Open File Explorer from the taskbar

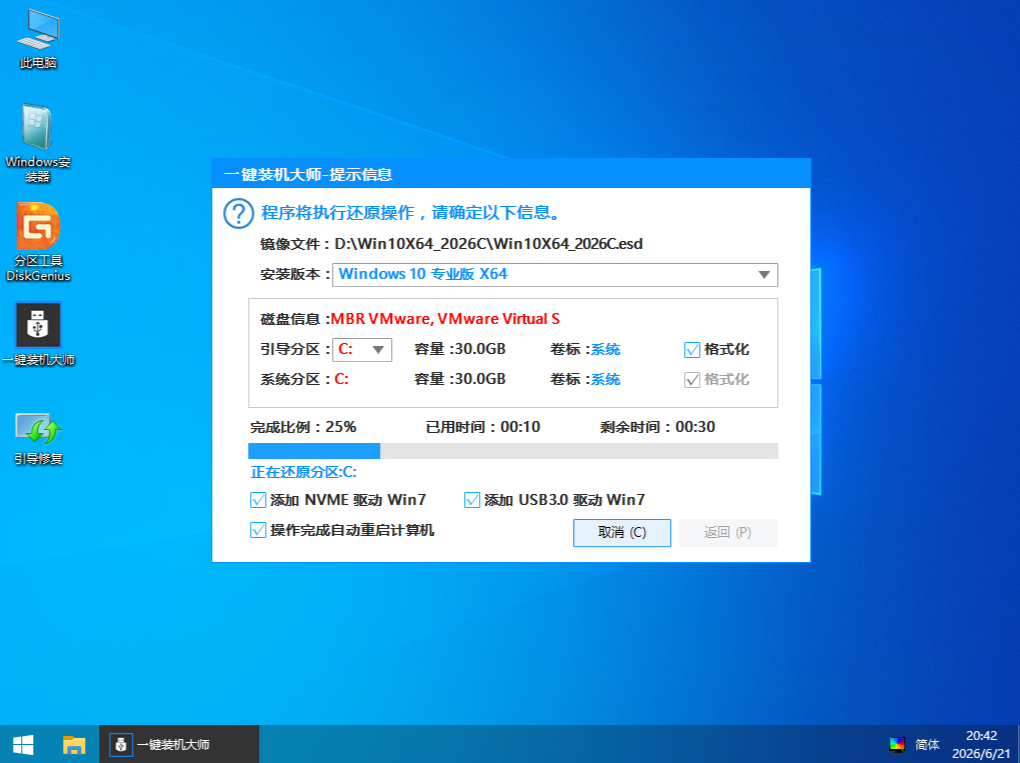pyautogui.click(x=74, y=744)
